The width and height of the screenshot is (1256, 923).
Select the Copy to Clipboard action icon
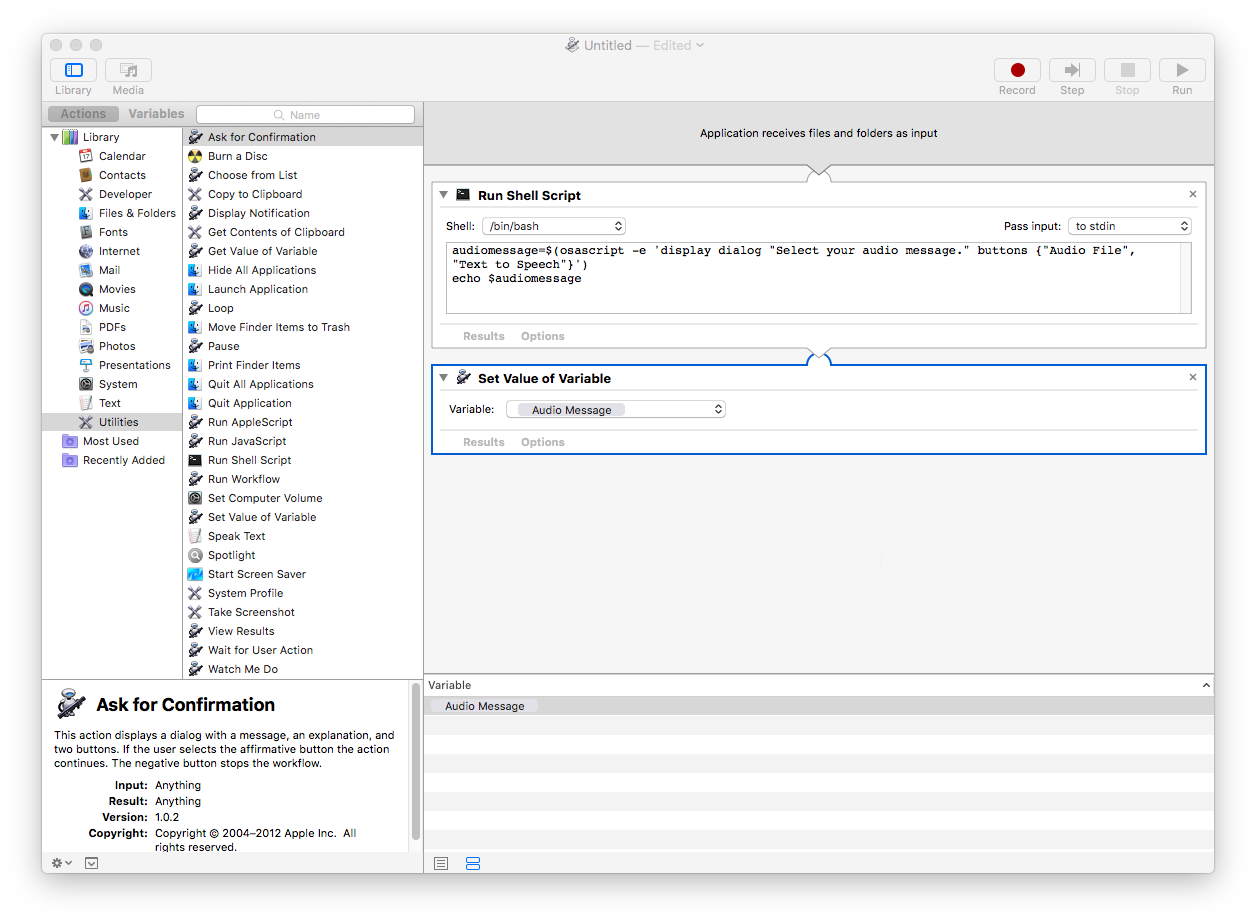[x=195, y=194]
